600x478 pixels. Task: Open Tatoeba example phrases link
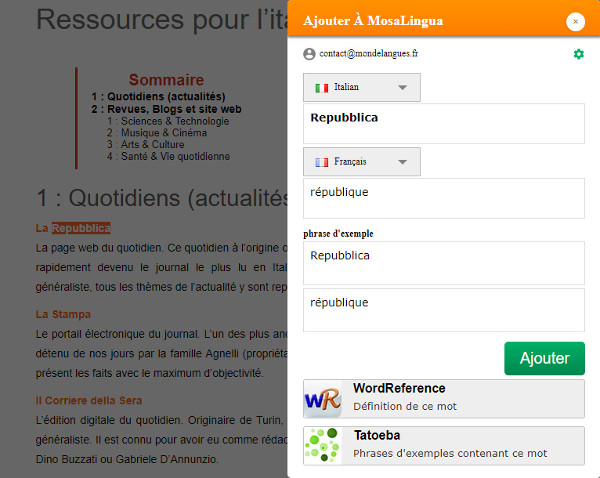tap(444, 446)
